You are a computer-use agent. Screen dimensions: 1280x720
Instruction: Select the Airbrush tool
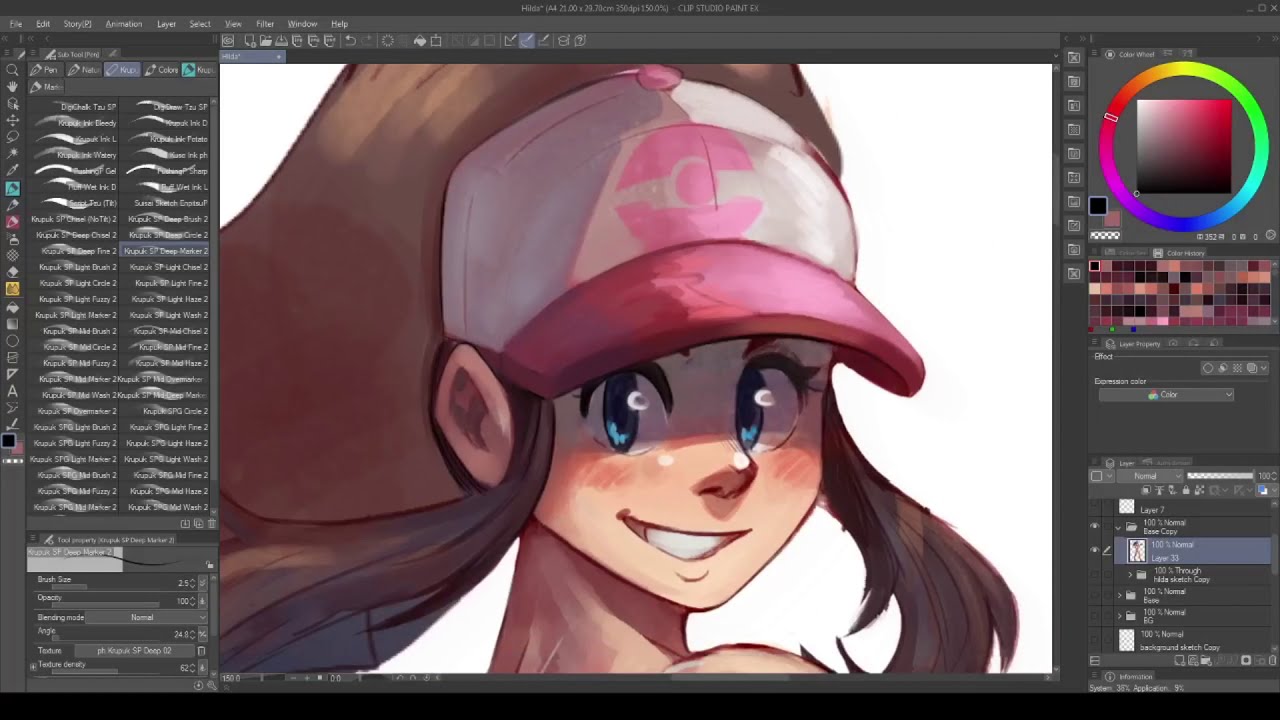(x=12, y=239)
